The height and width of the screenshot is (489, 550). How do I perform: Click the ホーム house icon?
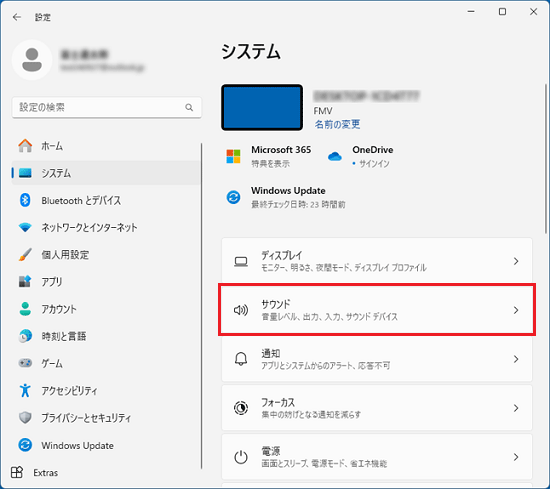[25, 146]
